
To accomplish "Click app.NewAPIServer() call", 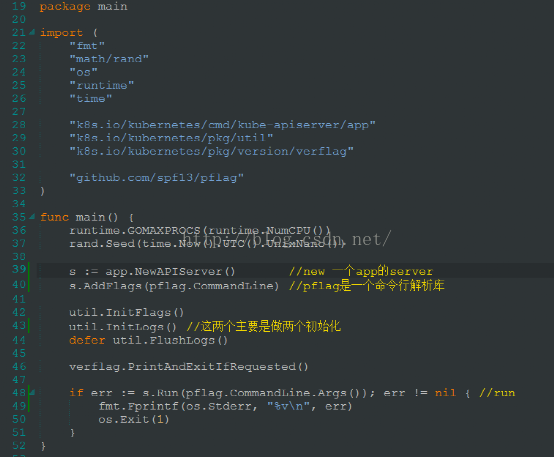I will [170, 271].
